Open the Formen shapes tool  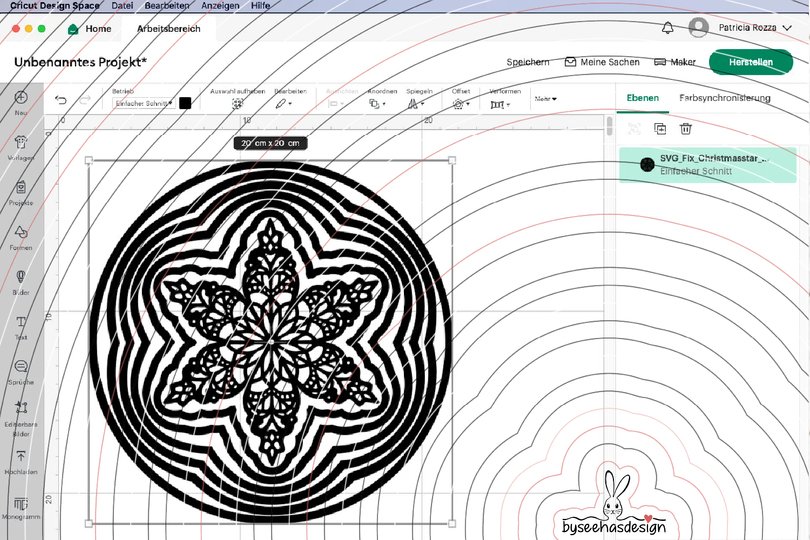tap(21, 237)
